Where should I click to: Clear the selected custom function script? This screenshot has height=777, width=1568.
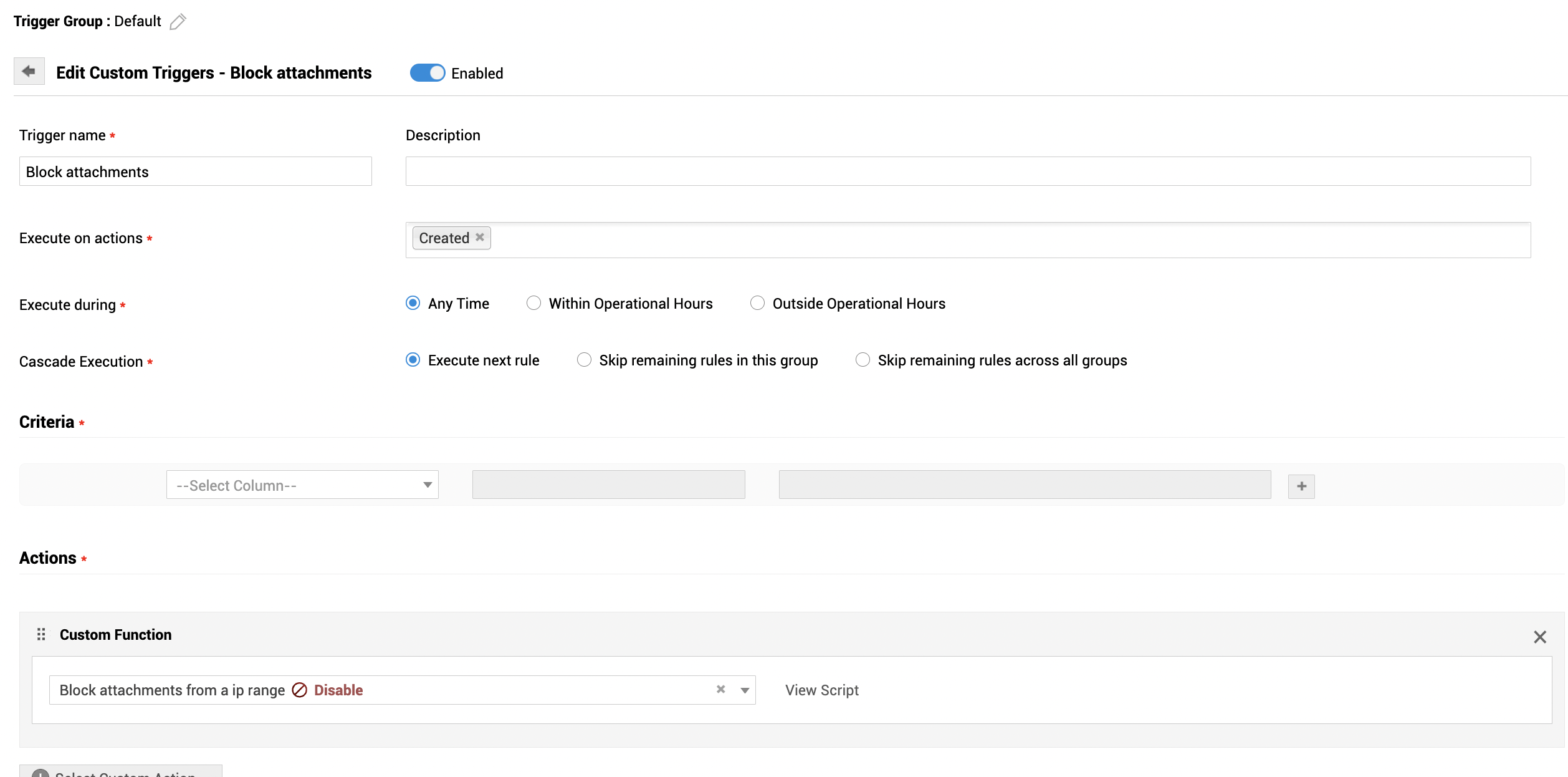[x=720, y=690]
